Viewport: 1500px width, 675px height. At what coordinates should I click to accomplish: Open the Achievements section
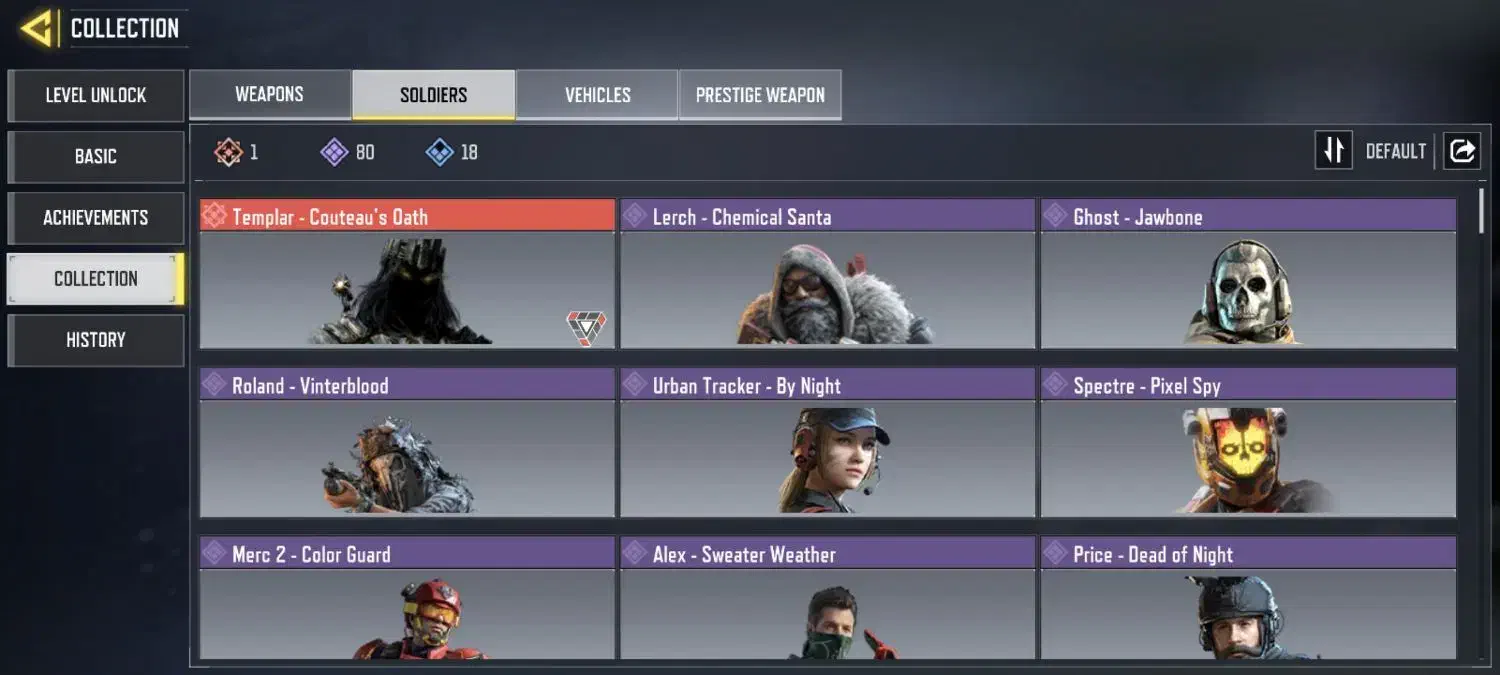96,218
